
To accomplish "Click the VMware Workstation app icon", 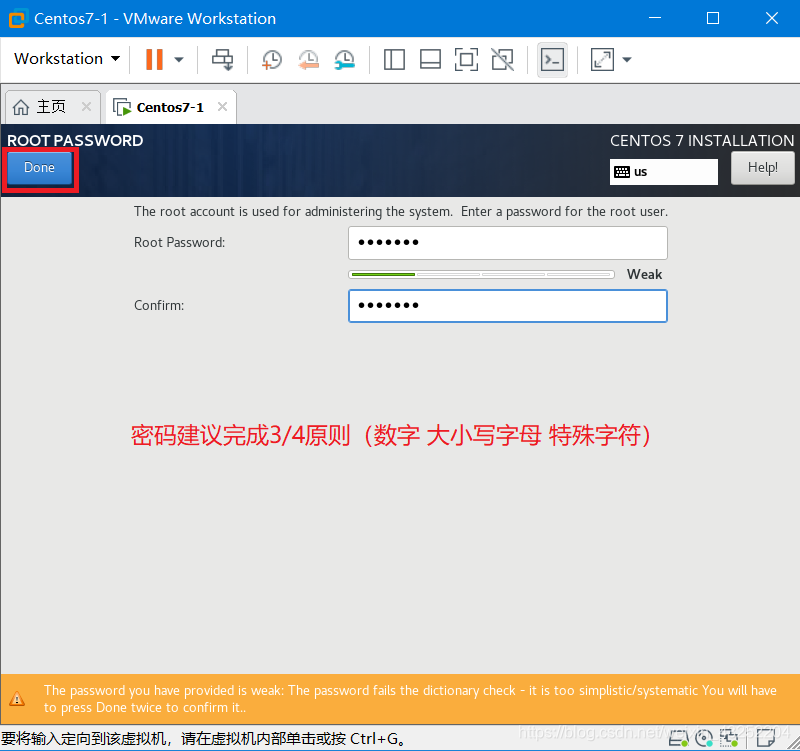I will (x=16, y=19).
